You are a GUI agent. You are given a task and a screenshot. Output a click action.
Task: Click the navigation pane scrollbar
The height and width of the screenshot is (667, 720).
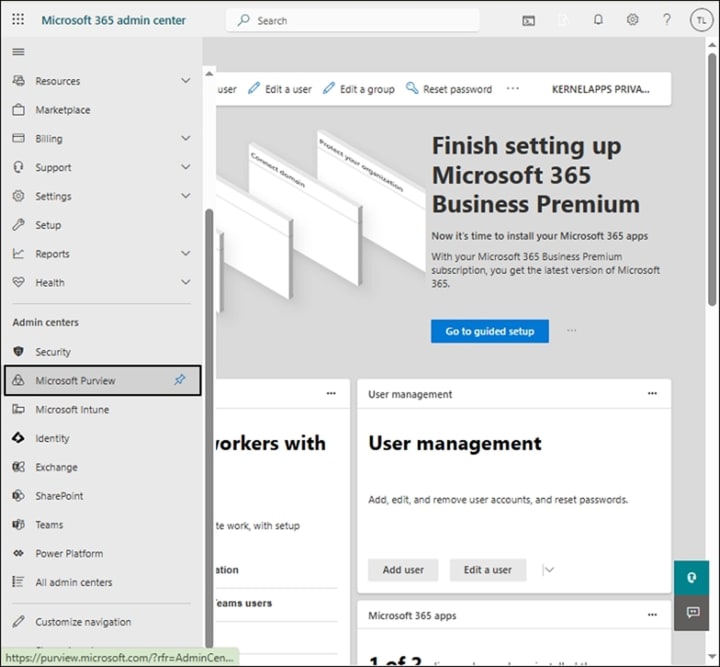(209, 427)
